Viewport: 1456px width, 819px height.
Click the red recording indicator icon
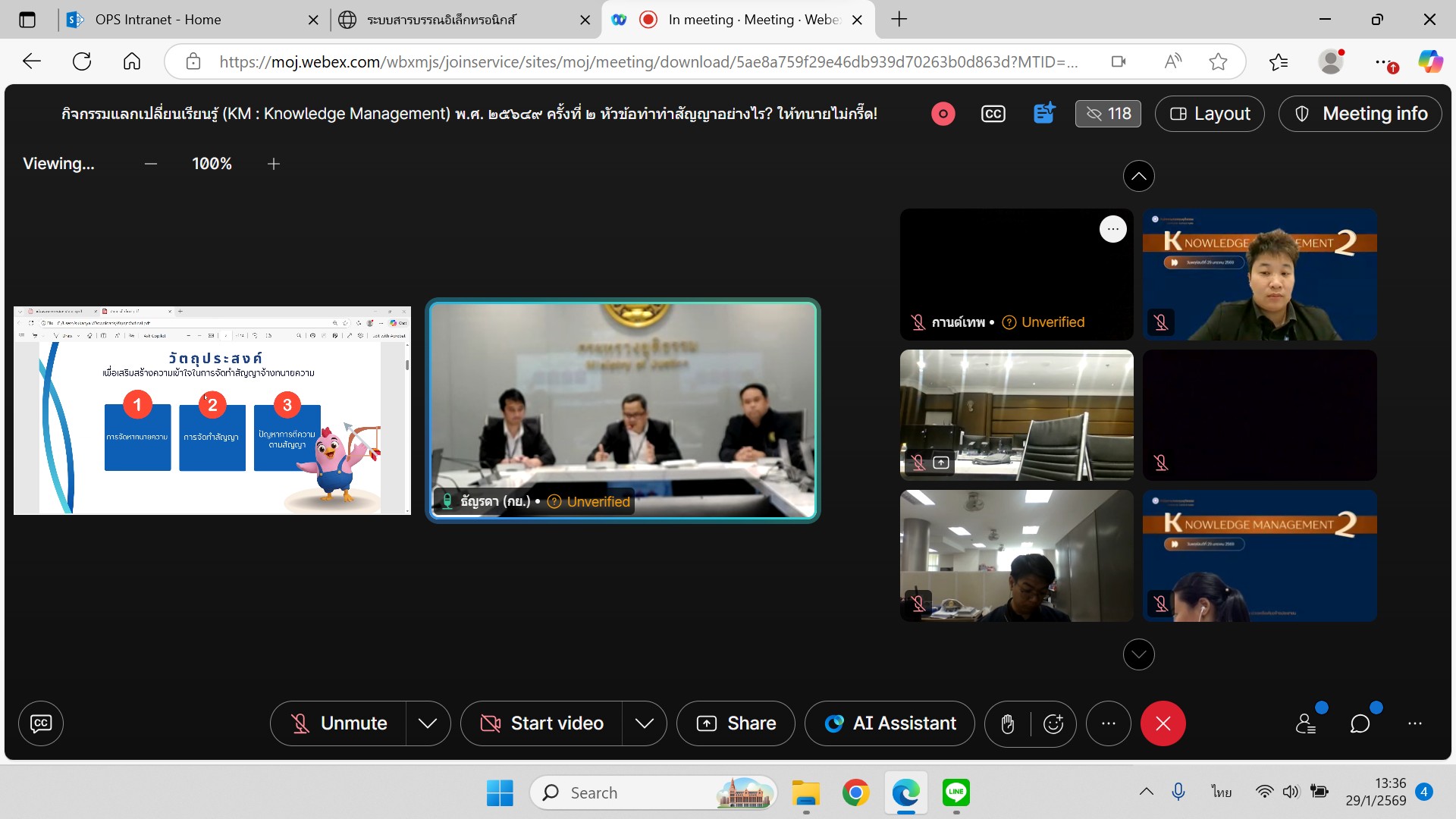point(943,114)
